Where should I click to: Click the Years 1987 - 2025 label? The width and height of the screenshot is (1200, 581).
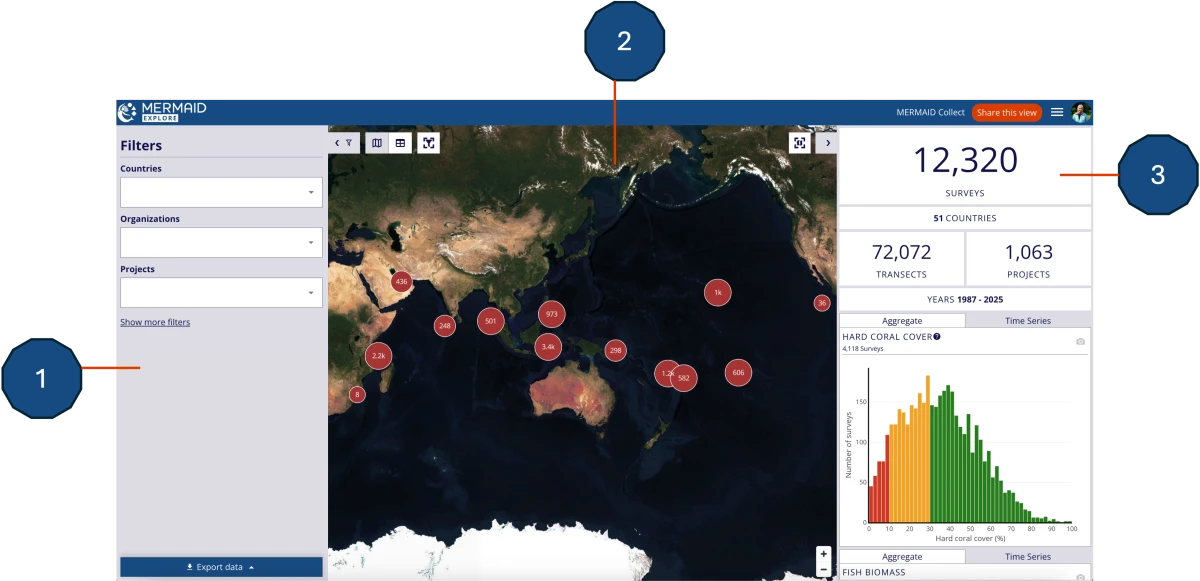coord(965,299)
